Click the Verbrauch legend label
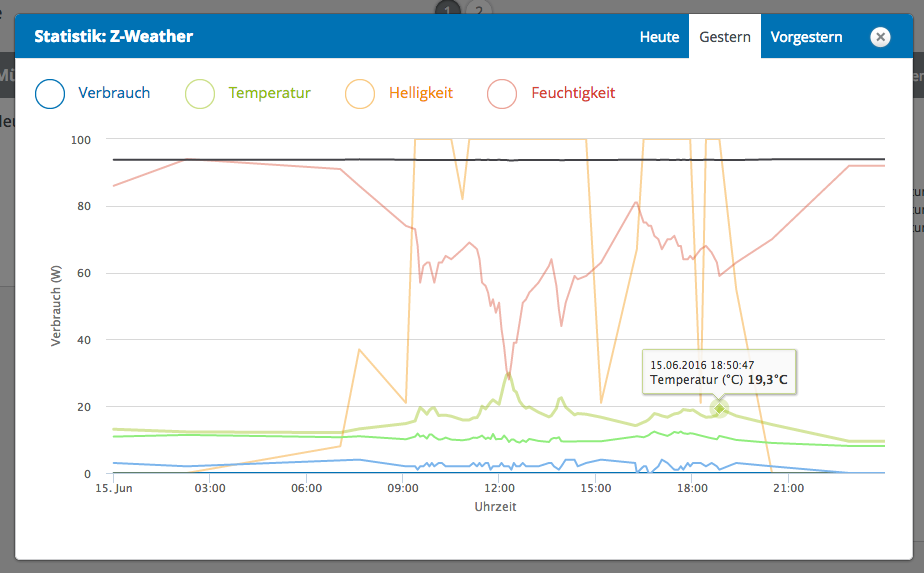The height and width of the screenshot is (573, 924). coord(114,93)
